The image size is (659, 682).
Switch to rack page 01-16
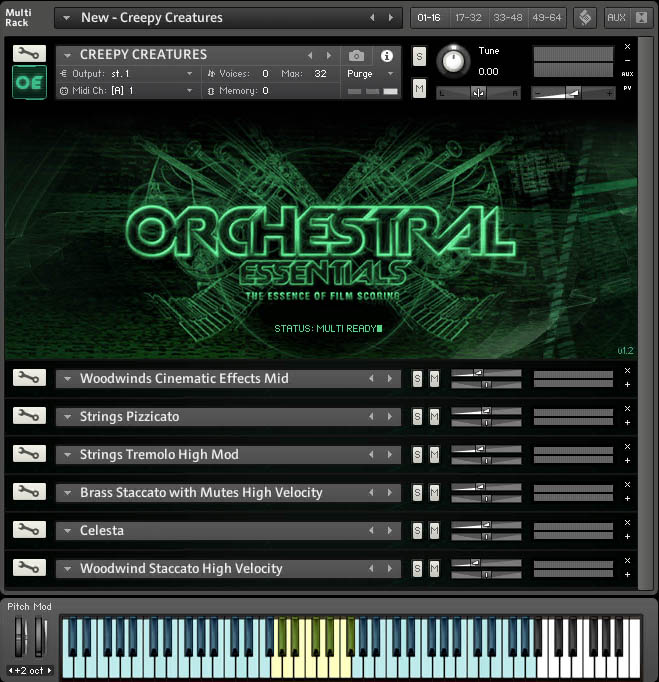429,18
